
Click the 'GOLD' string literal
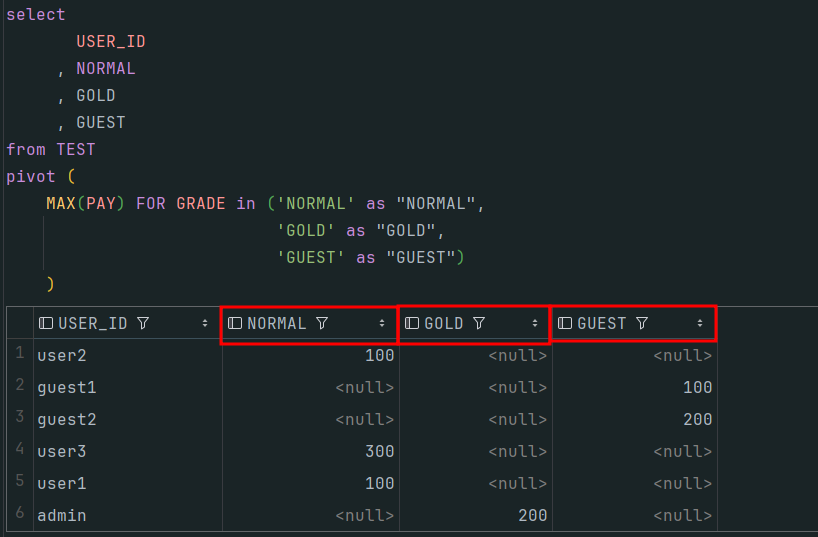click(306, 231)
